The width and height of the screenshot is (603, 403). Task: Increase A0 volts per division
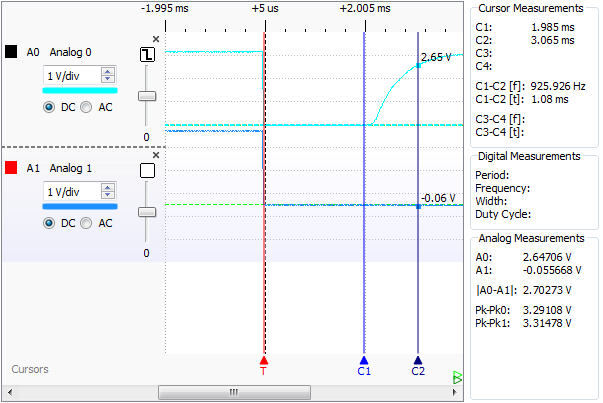pos(108,72)
